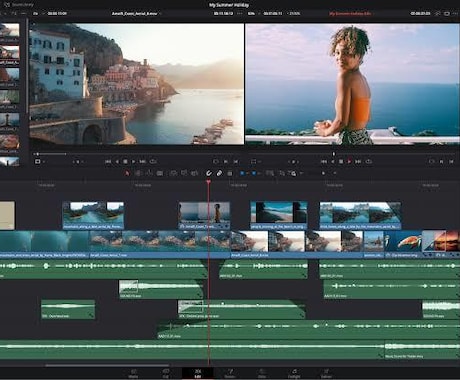460x380 pixels.
Task: Click the Replace Clip toolbar icon
Action: (195, 173)
